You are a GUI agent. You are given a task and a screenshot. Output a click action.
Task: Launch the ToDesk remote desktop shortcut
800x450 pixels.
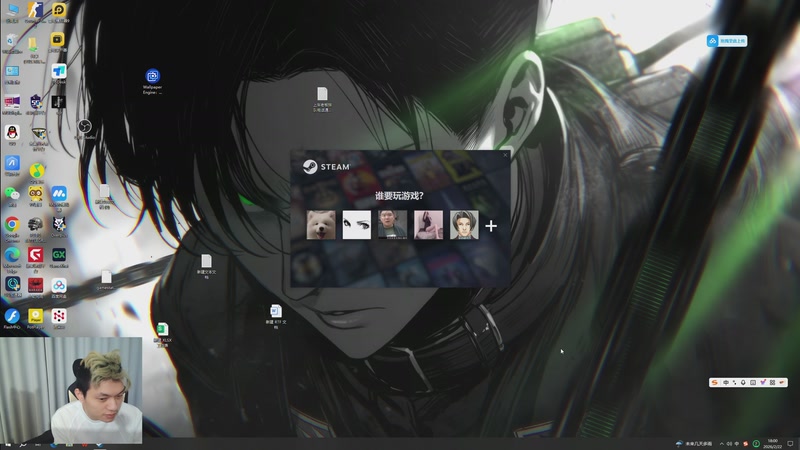coord(59,73)
